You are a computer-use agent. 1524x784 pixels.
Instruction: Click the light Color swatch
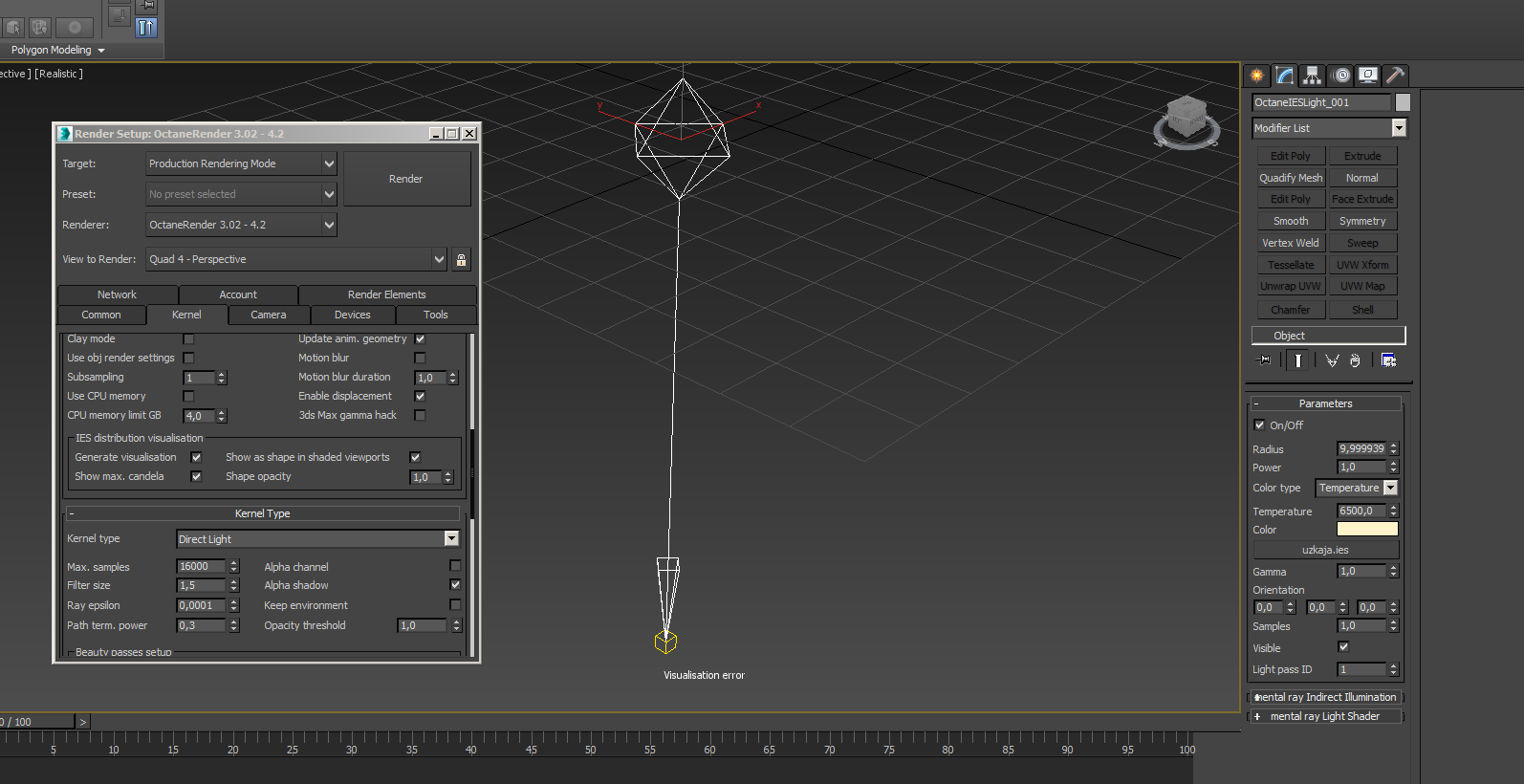click(x=1367, y=529)
